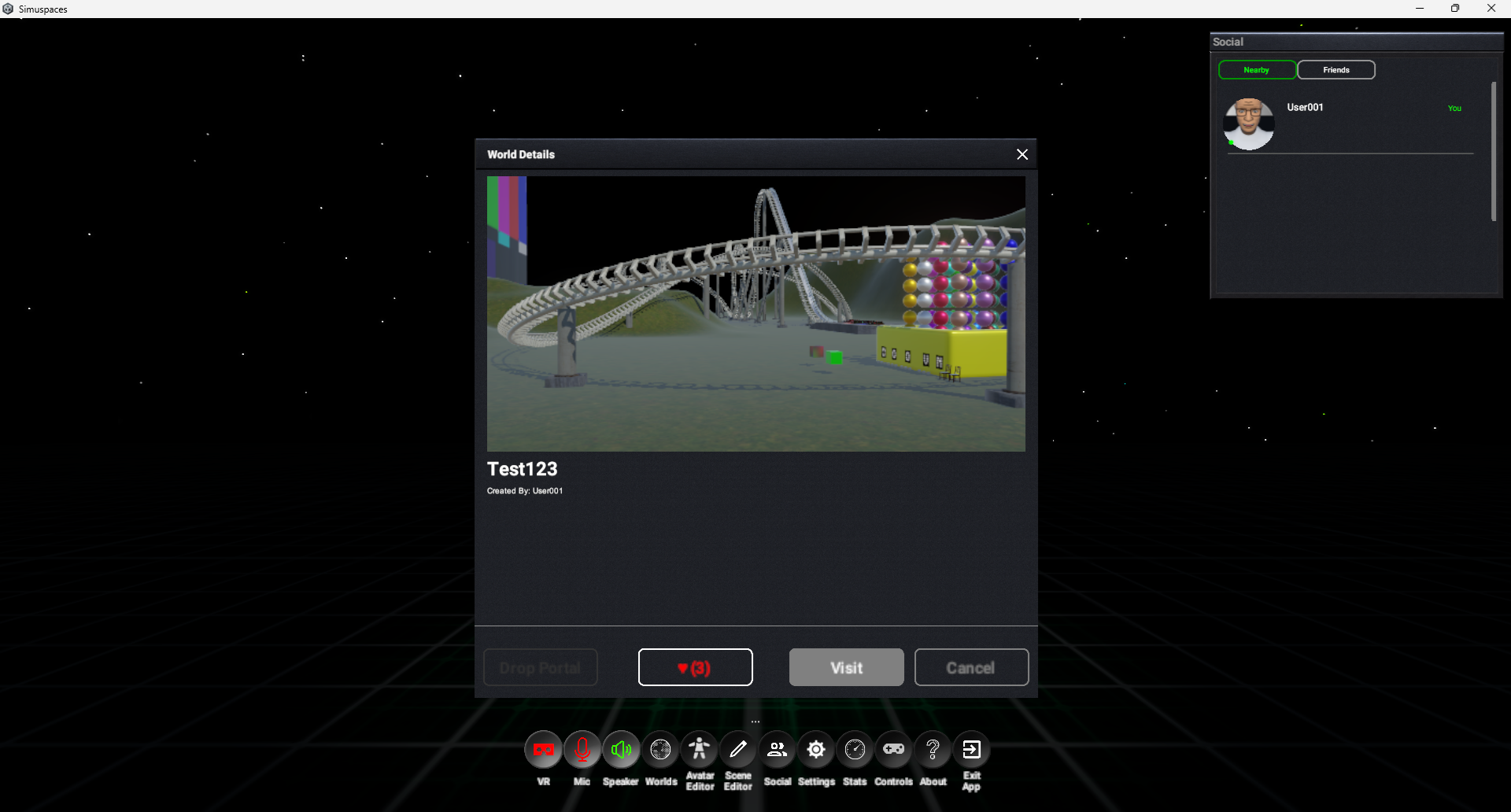The width and height of the screenshot is (1511, 812).
Task: Toggle VR mode icon in bottom toolbar
Action: (x=543, y=750)
